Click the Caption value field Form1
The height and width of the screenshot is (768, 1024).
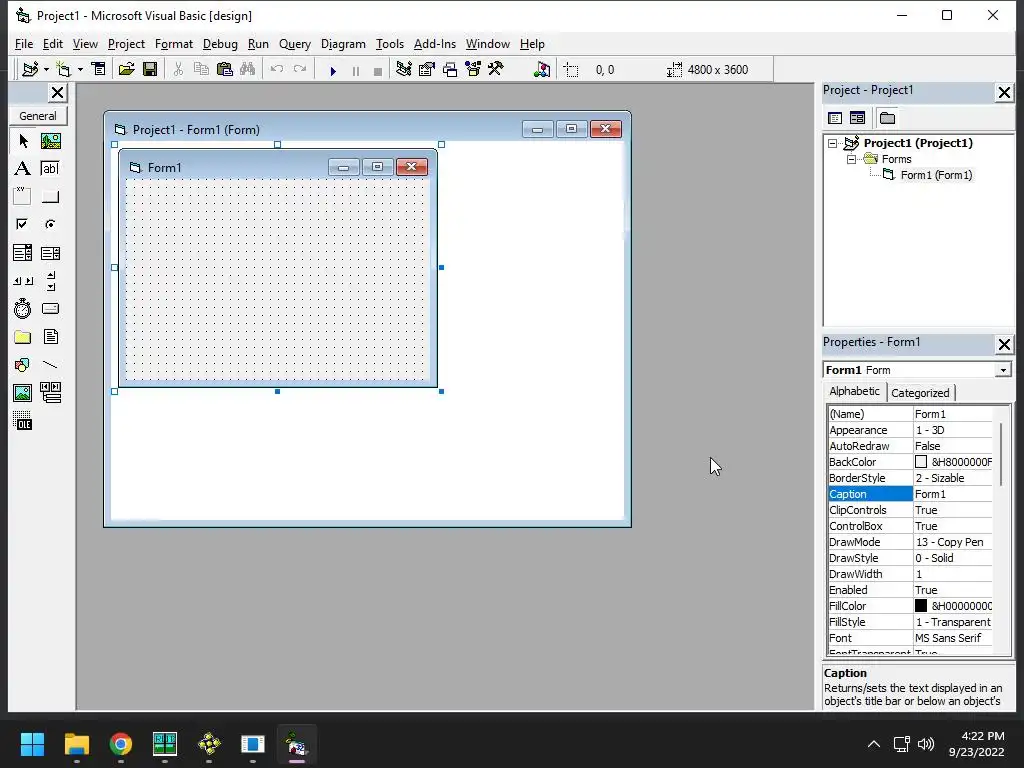pyautogui.click(x=953, y=494)
